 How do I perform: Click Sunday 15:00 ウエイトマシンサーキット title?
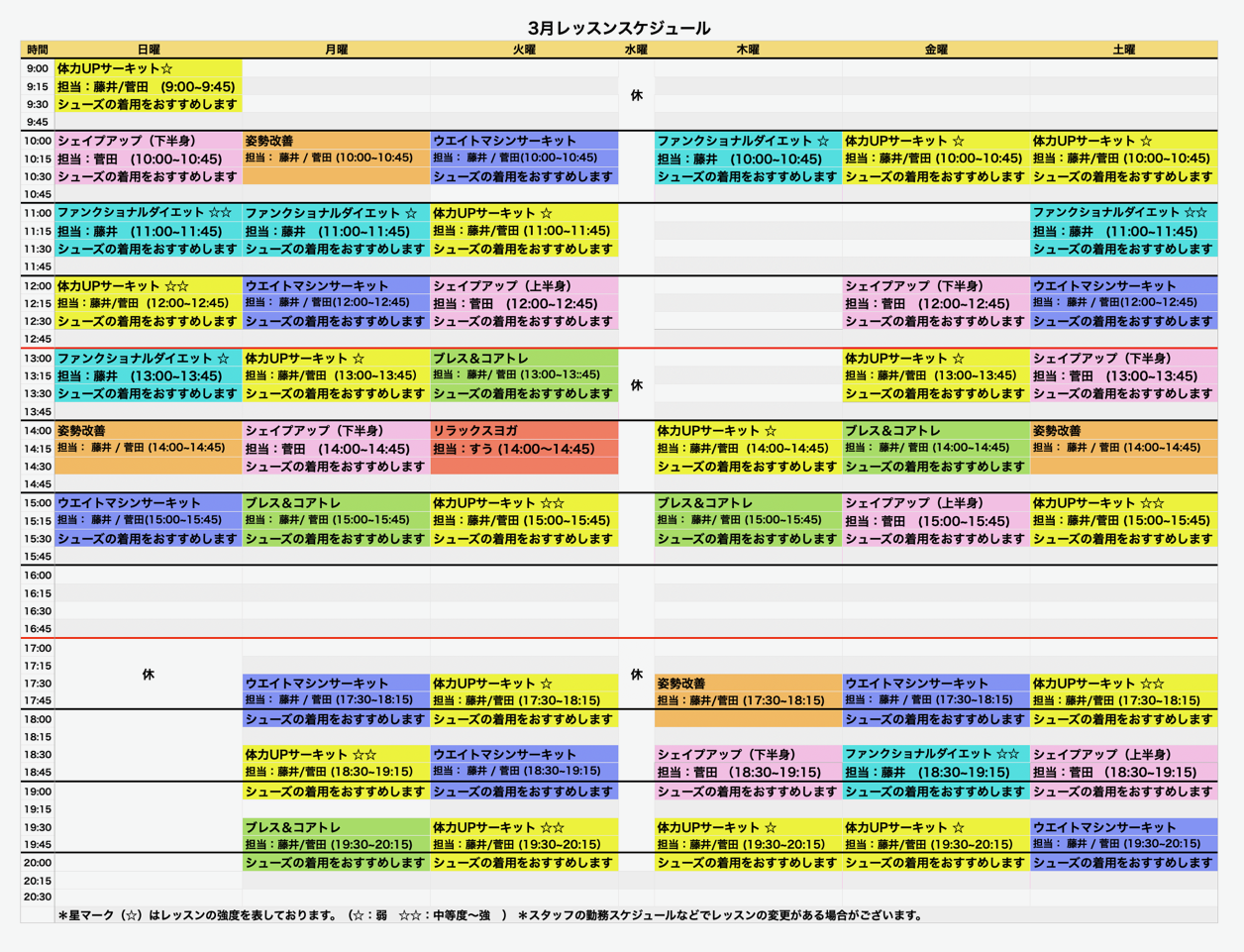(130, 503)
